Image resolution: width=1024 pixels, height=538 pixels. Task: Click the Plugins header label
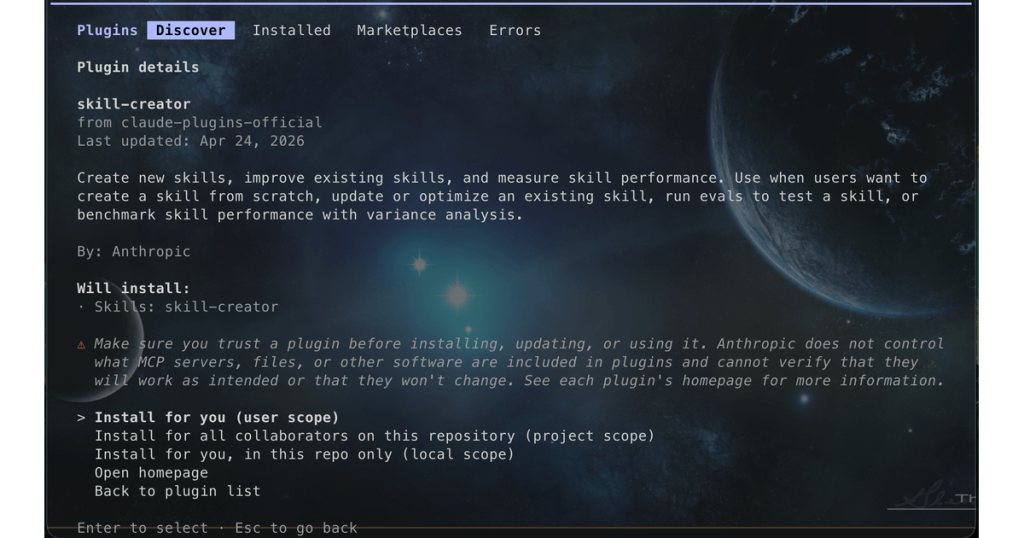click(107, 30)
